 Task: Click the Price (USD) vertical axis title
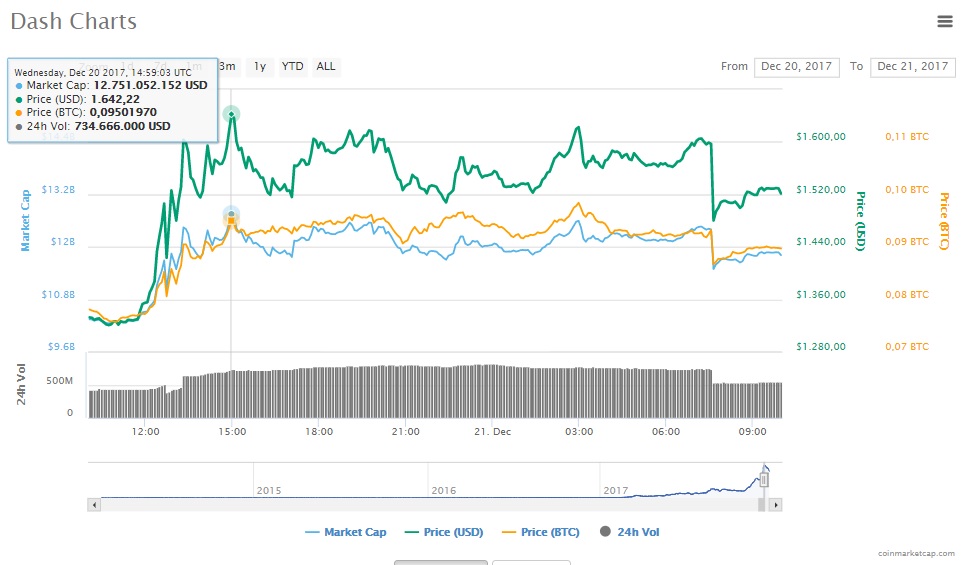(x=860, y=221)
